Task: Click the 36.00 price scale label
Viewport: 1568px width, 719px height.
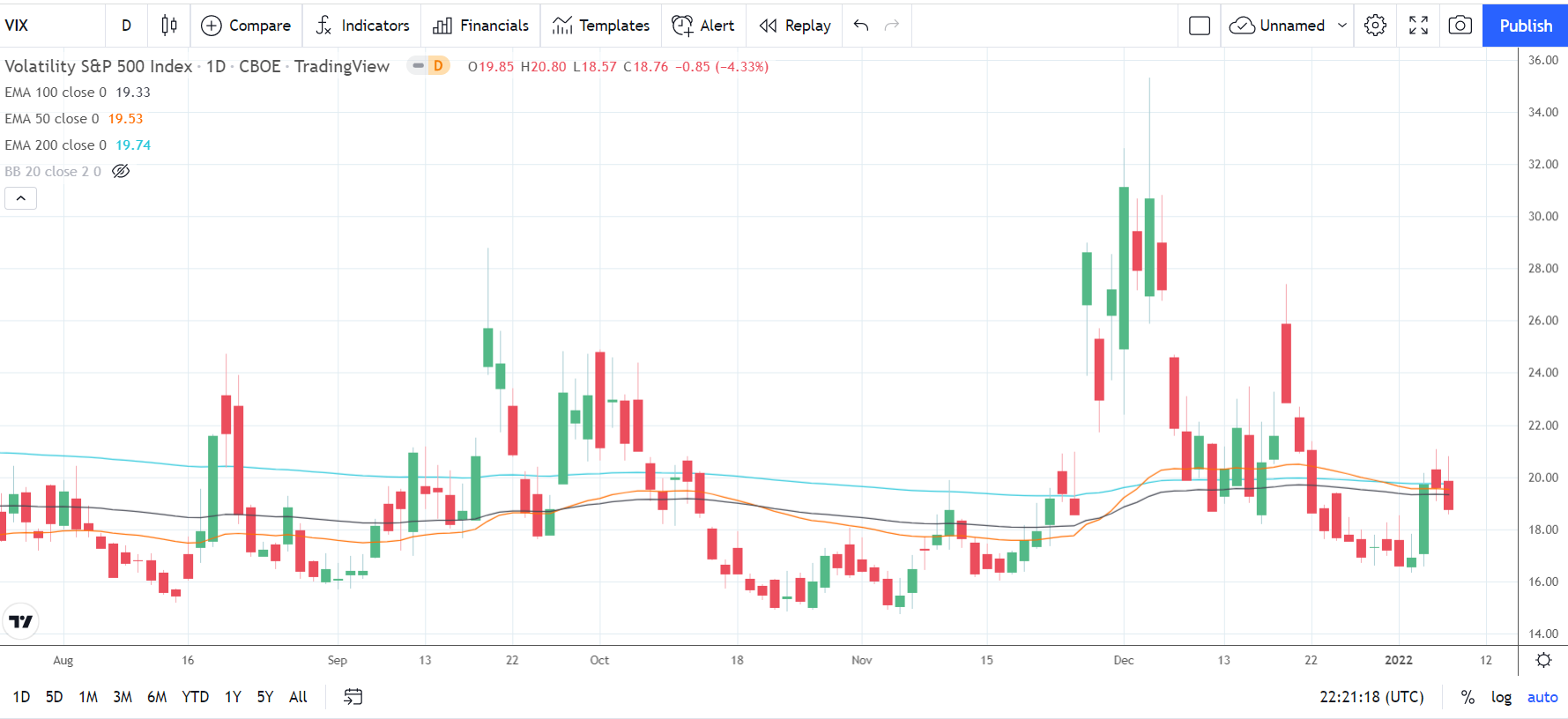Action: point(1542,60)
